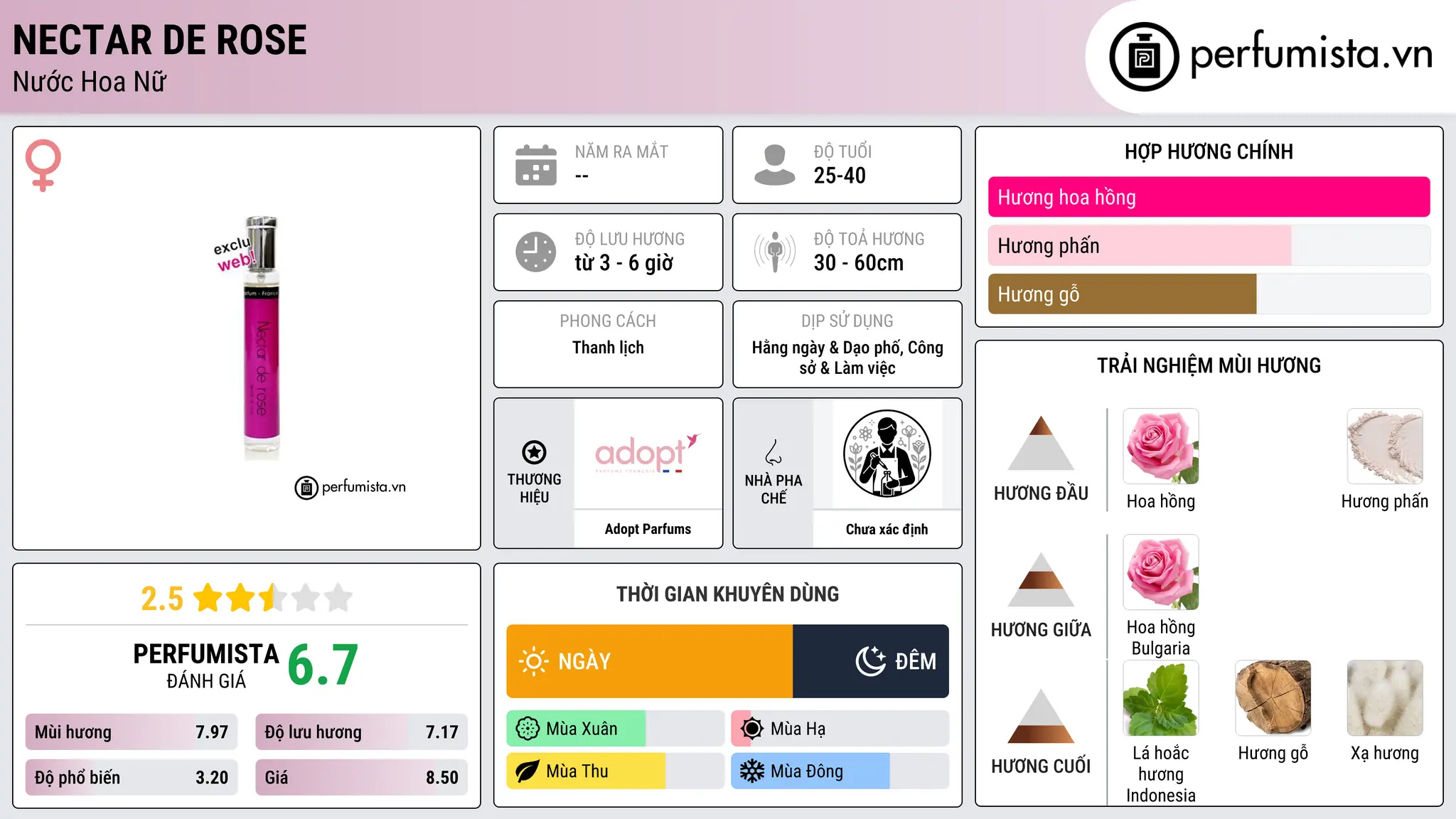1456x819 pixels.
Task: Click the Độ phổ biến score 3.20
Action: click(212, 778)
